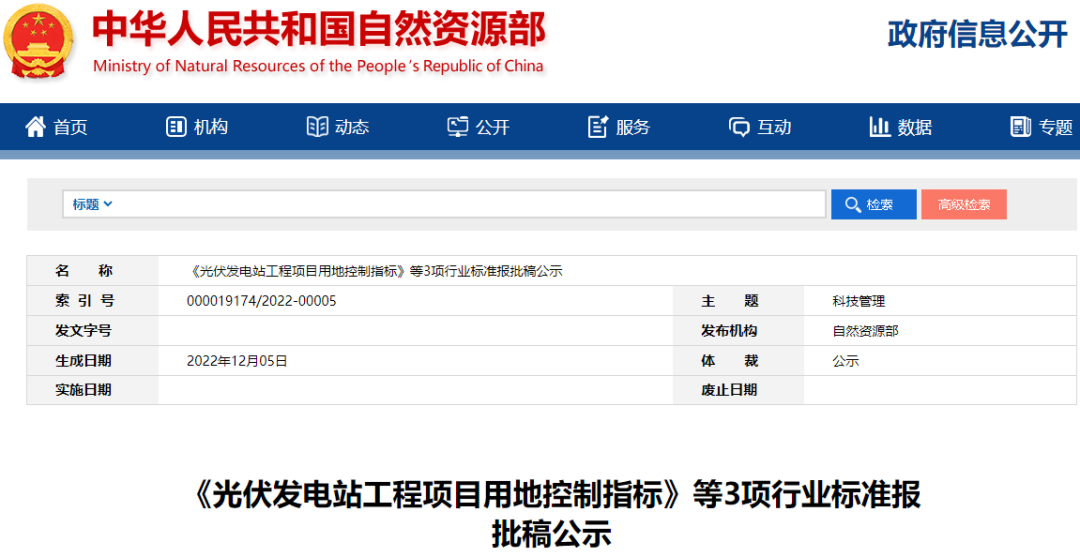Click the 实施日期 row label
The width and height of the screenshot is (1080, 557).
click(x=83, y=390)
